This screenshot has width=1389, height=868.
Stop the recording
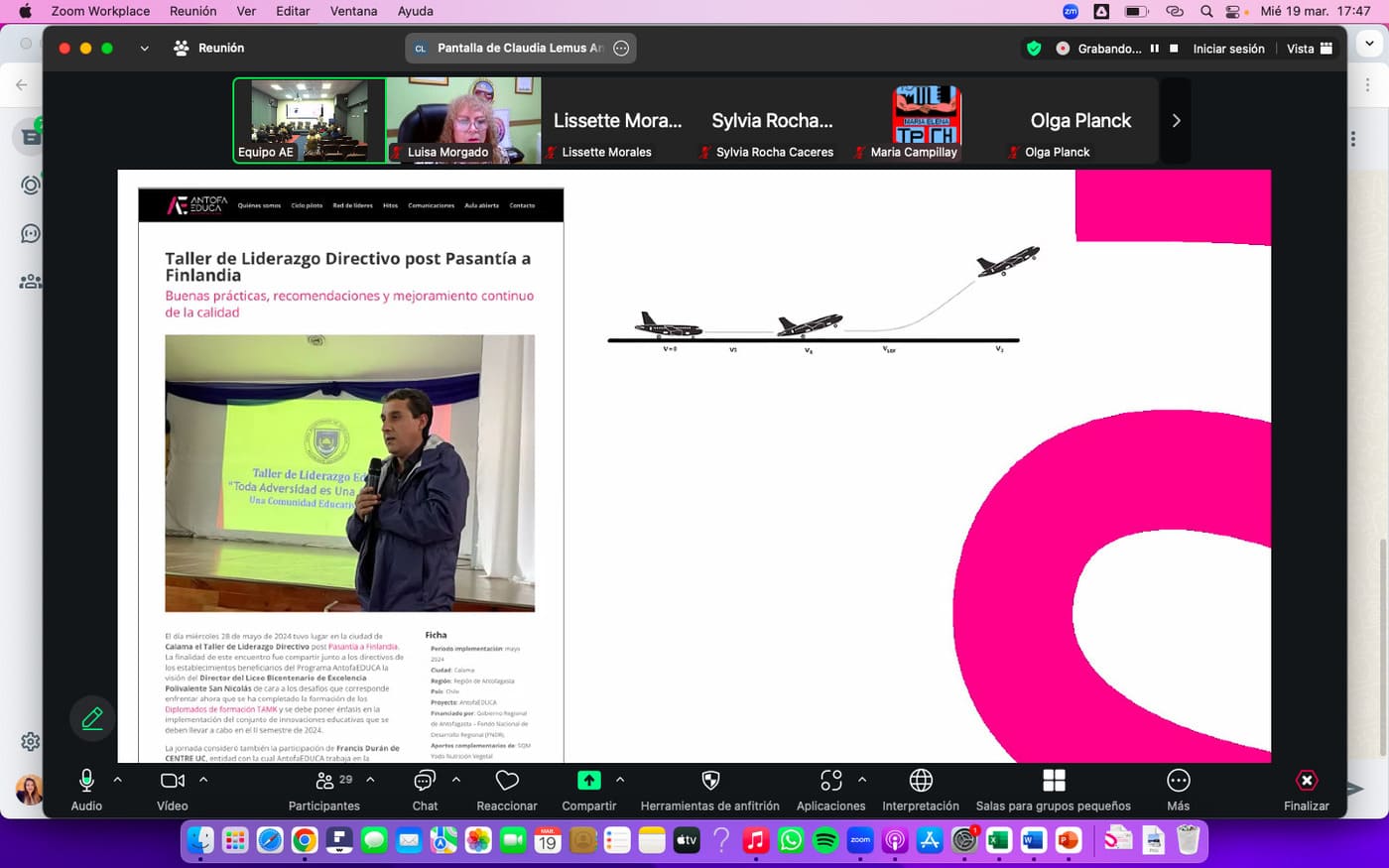pyautogui.click(x=1174, y=48)
